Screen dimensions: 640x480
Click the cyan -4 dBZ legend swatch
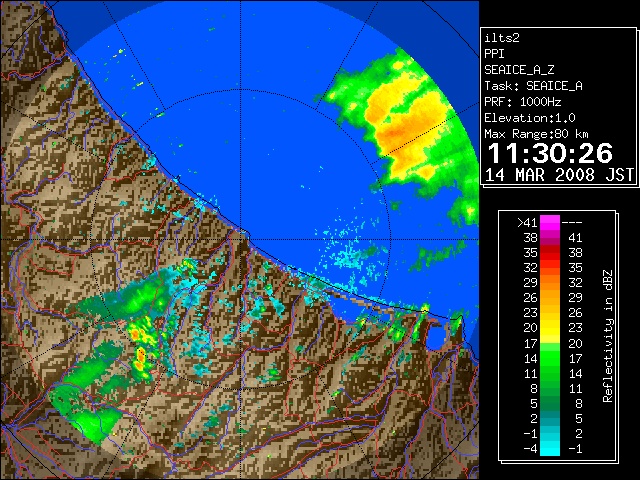550,448
